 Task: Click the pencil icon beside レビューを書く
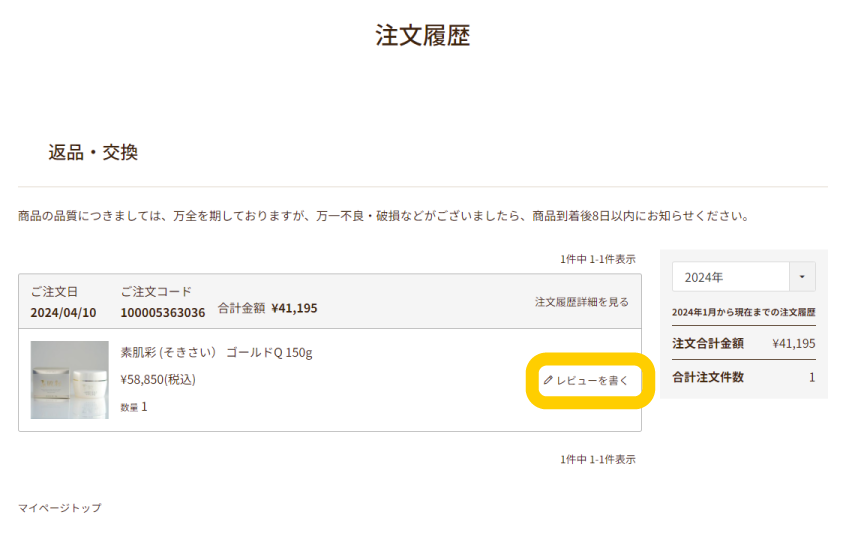click(548, 380)
